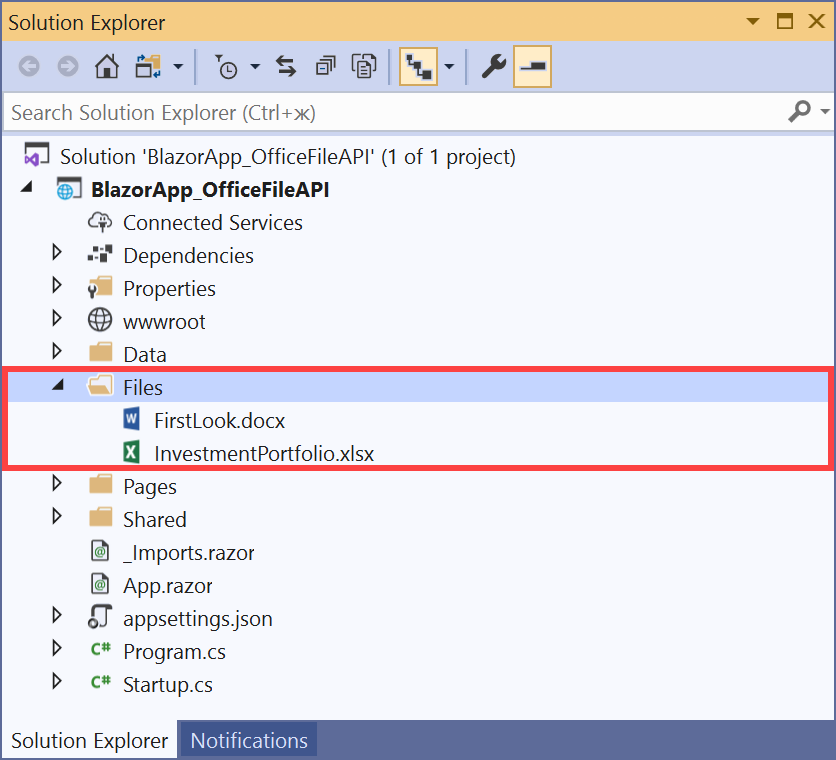Close the Solution Explorer panel
This screenshot has width=836, height=760.
pyautogui.click(x=816, y=21)
